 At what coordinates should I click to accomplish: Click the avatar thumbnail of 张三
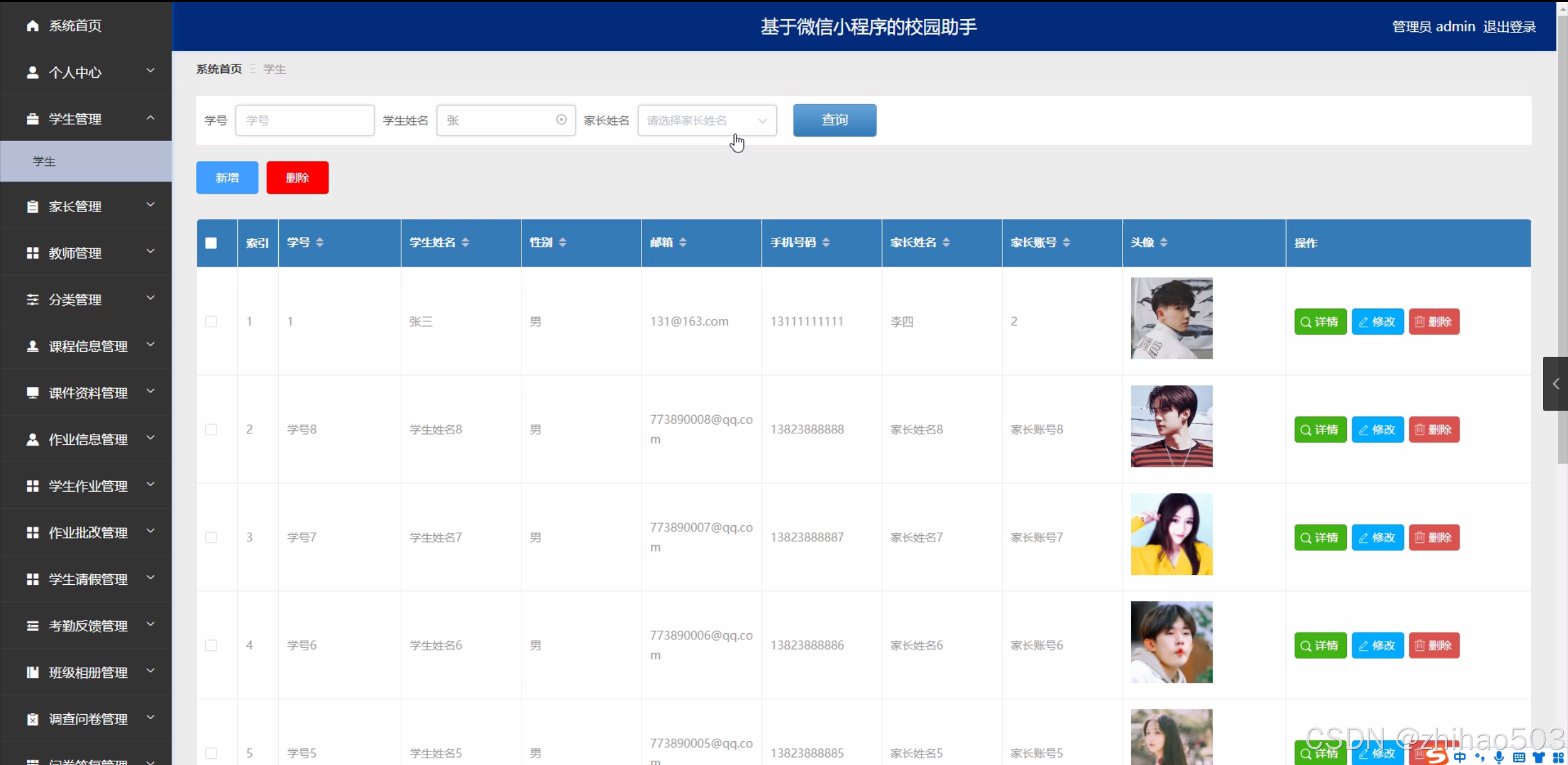(x=1170, y=318)
